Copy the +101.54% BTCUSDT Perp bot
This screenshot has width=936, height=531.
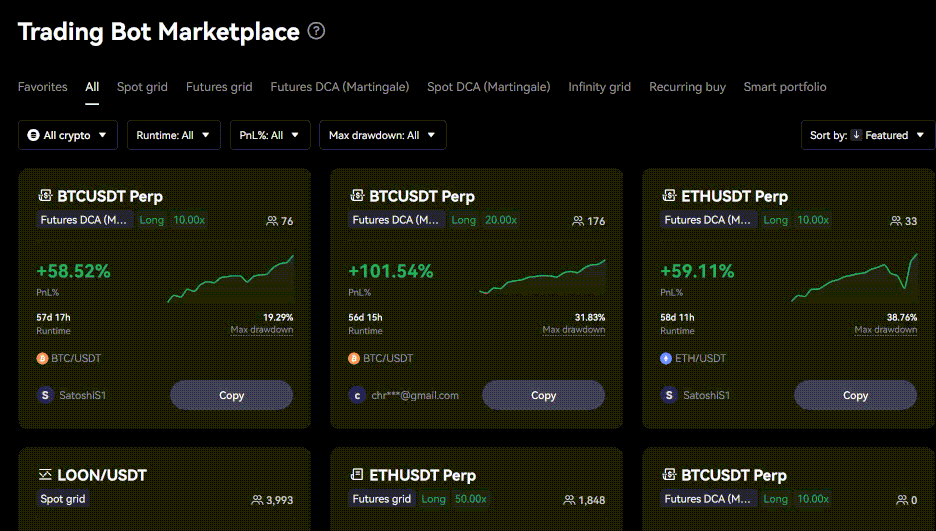pyautogui.click(x=543, y=395)
